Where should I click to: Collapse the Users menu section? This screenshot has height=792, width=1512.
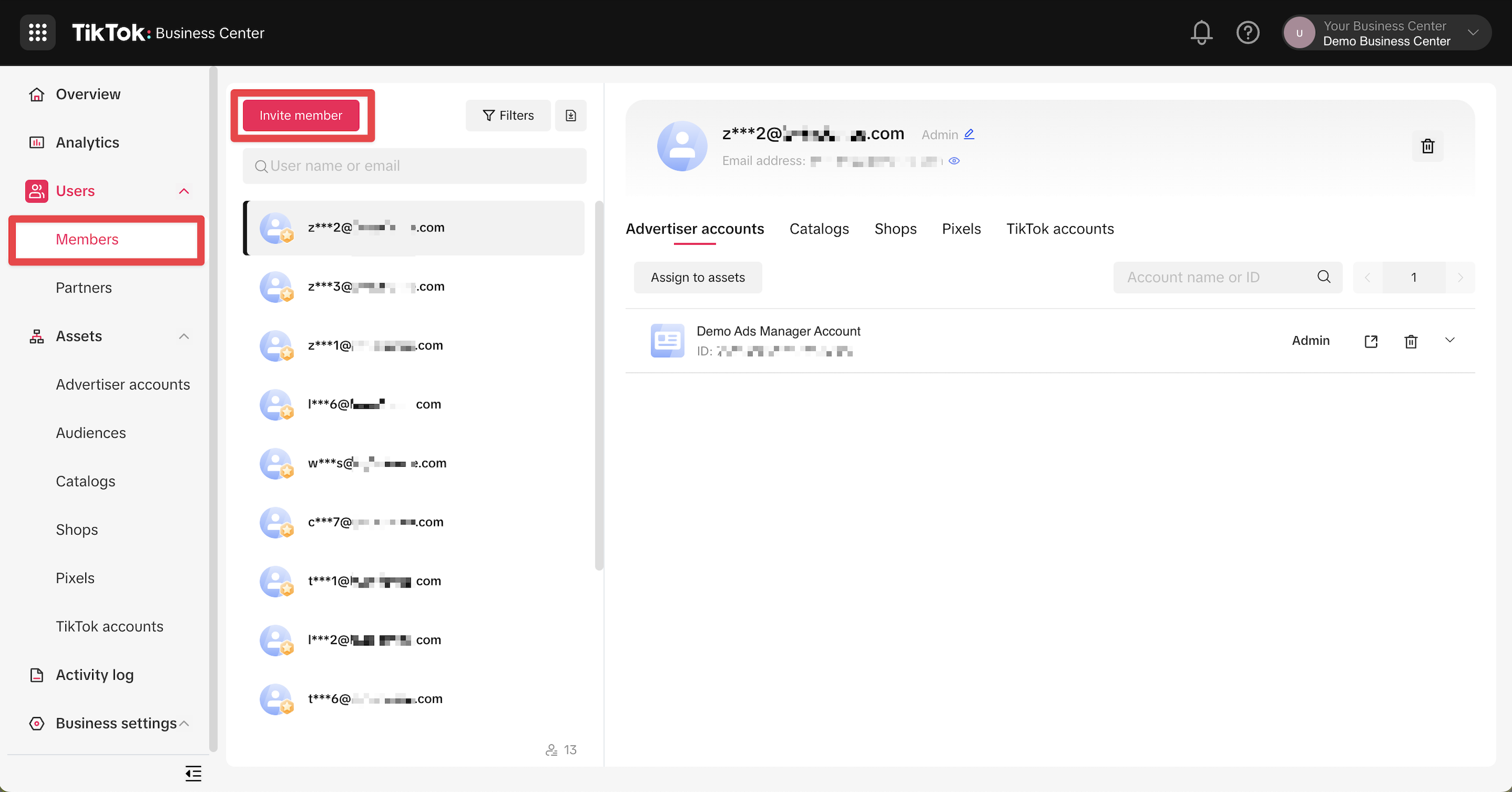point(184,191)
